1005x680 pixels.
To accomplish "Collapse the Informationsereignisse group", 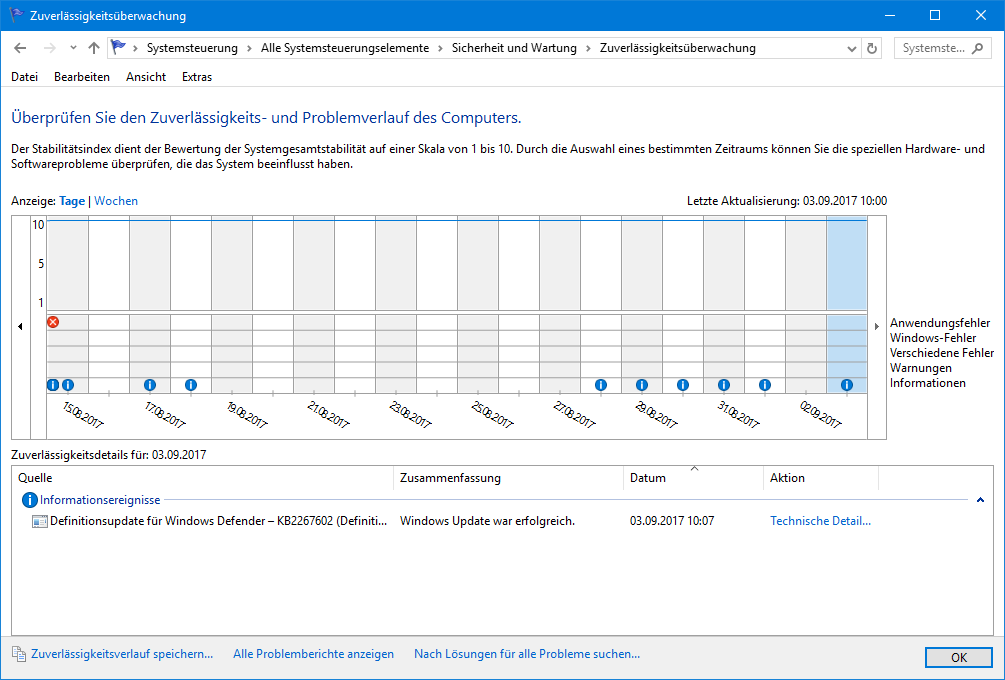I will pos(980,500).
